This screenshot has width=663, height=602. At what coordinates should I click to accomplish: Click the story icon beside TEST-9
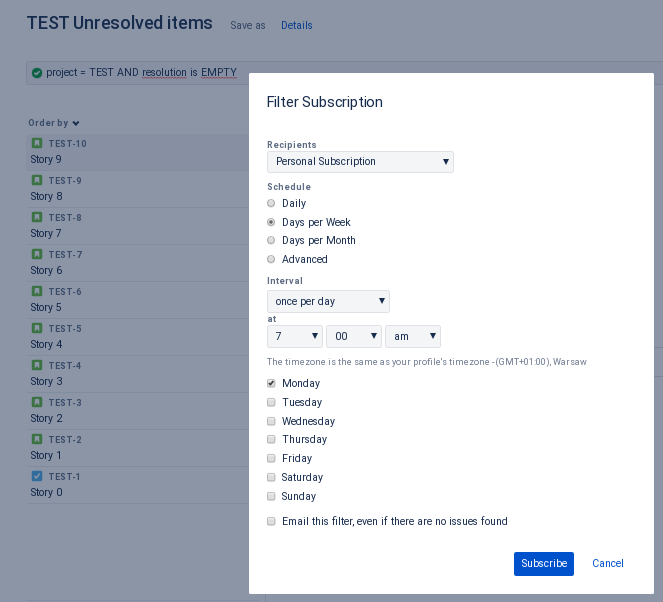tap(37, 180)
